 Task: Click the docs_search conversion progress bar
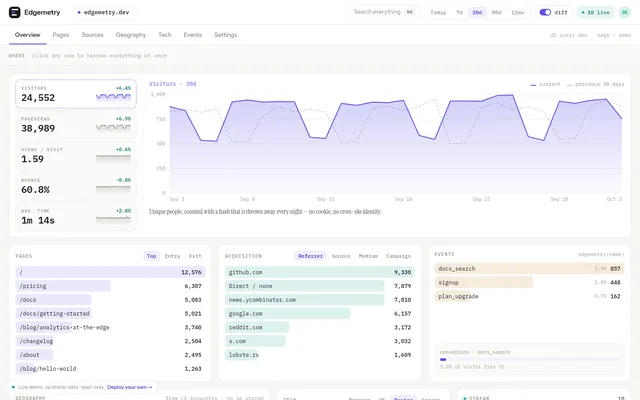pos(529,360)
